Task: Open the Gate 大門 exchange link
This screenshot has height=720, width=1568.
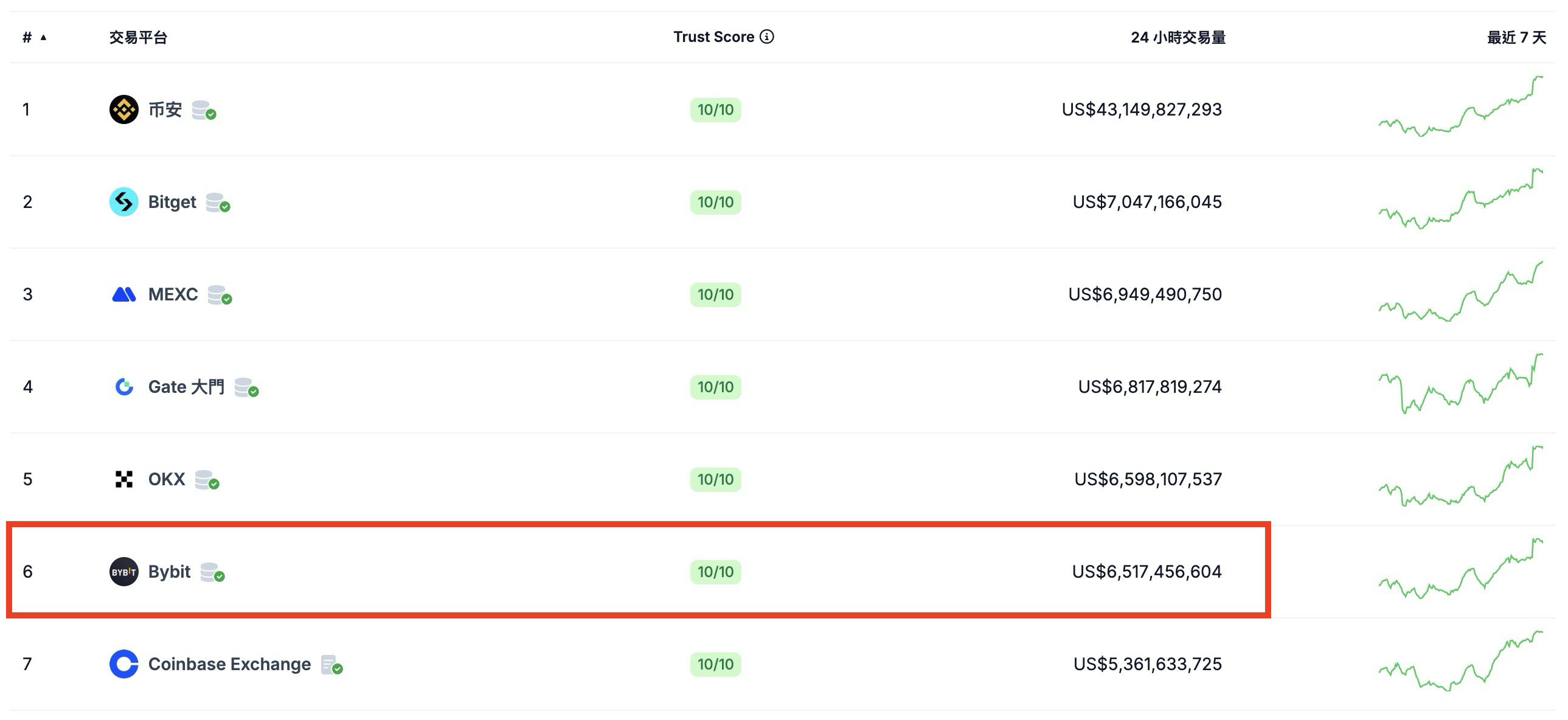Action: [186, 387]
